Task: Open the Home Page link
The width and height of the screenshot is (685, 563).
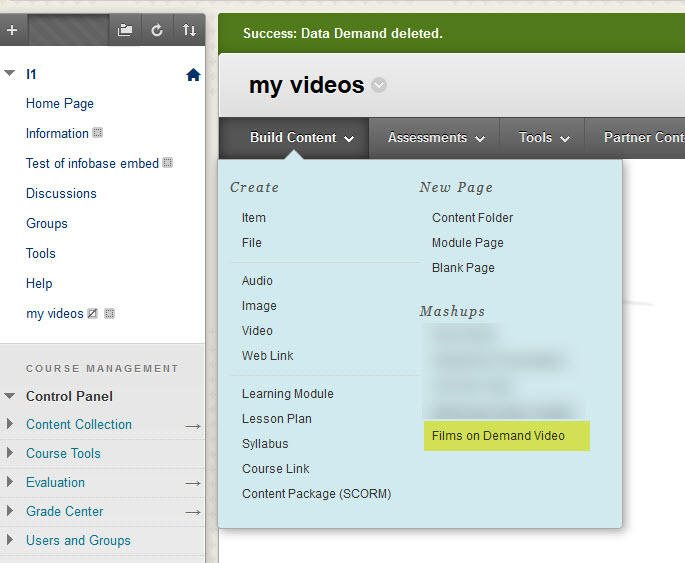Action: 60,104
